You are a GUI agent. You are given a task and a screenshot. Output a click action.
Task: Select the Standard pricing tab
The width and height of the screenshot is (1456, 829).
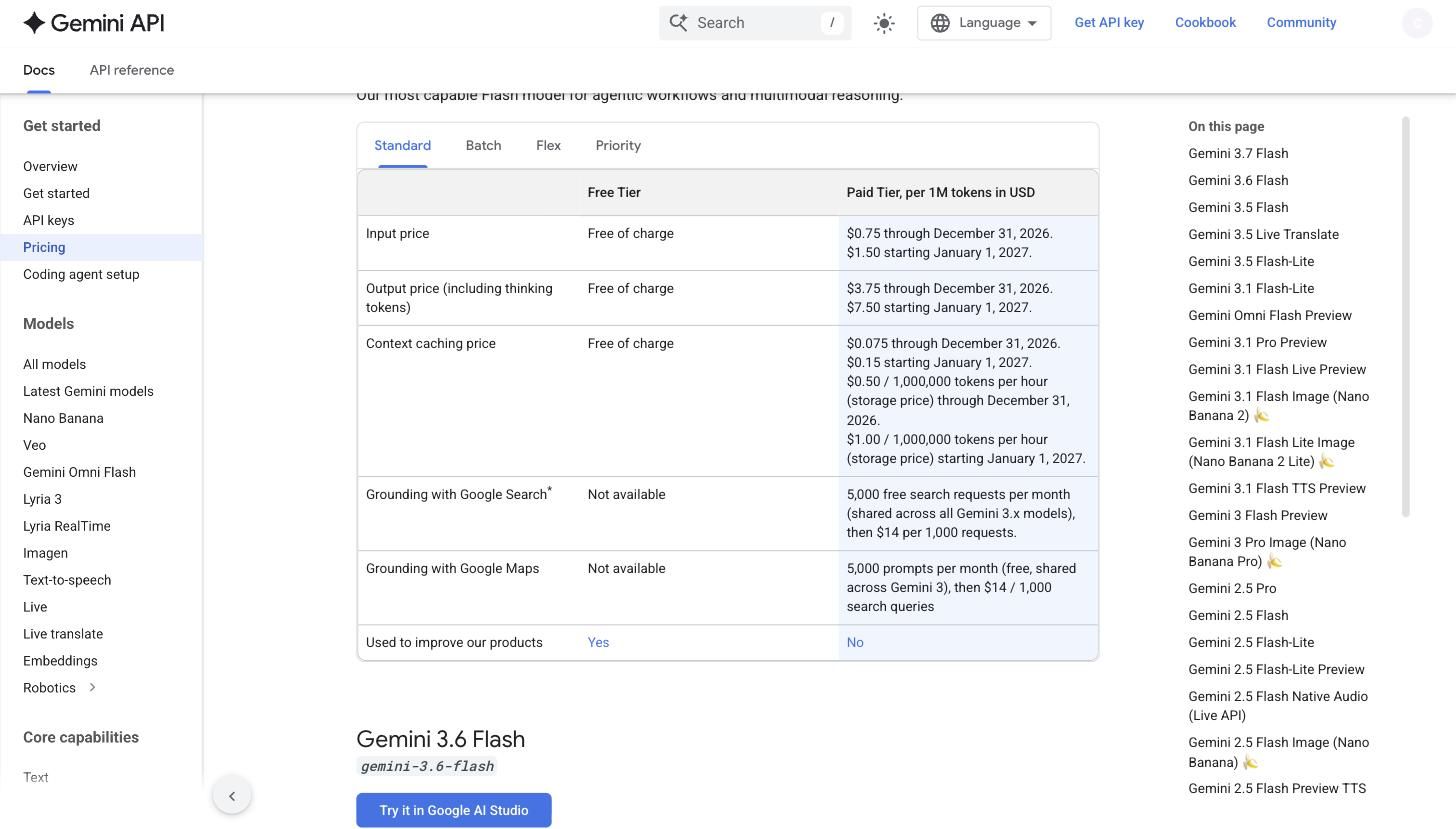403,146
